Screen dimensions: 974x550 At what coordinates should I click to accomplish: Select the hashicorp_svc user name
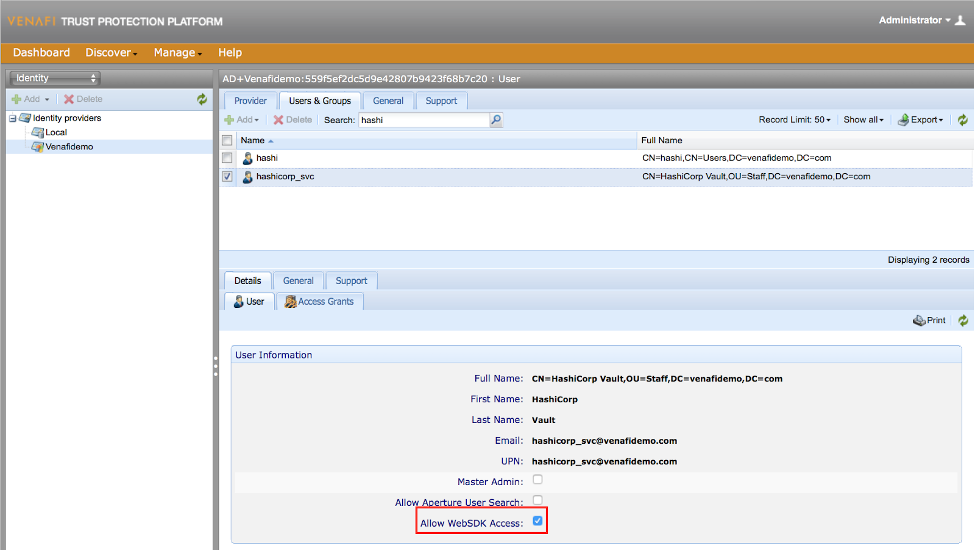click(285, 176)
